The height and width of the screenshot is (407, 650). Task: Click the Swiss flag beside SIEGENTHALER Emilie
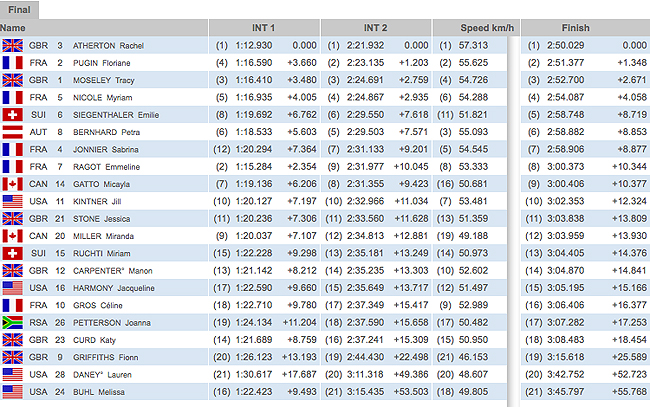pos(13,115)
